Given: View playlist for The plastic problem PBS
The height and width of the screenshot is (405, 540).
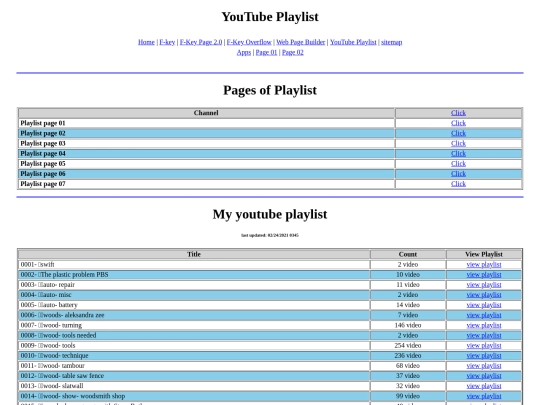Looking at the screenshot, I should (x=484, y=275).
